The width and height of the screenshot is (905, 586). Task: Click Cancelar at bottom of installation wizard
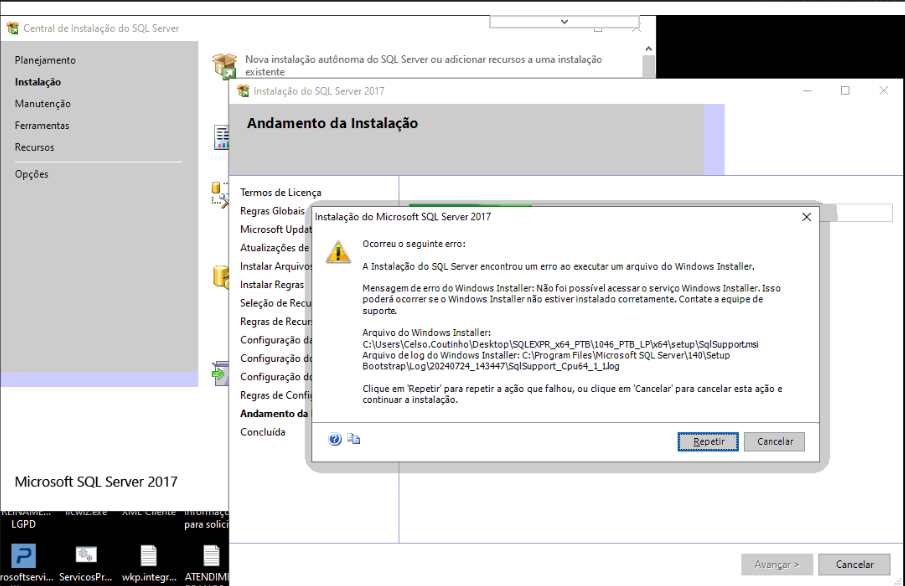[854, 565]
